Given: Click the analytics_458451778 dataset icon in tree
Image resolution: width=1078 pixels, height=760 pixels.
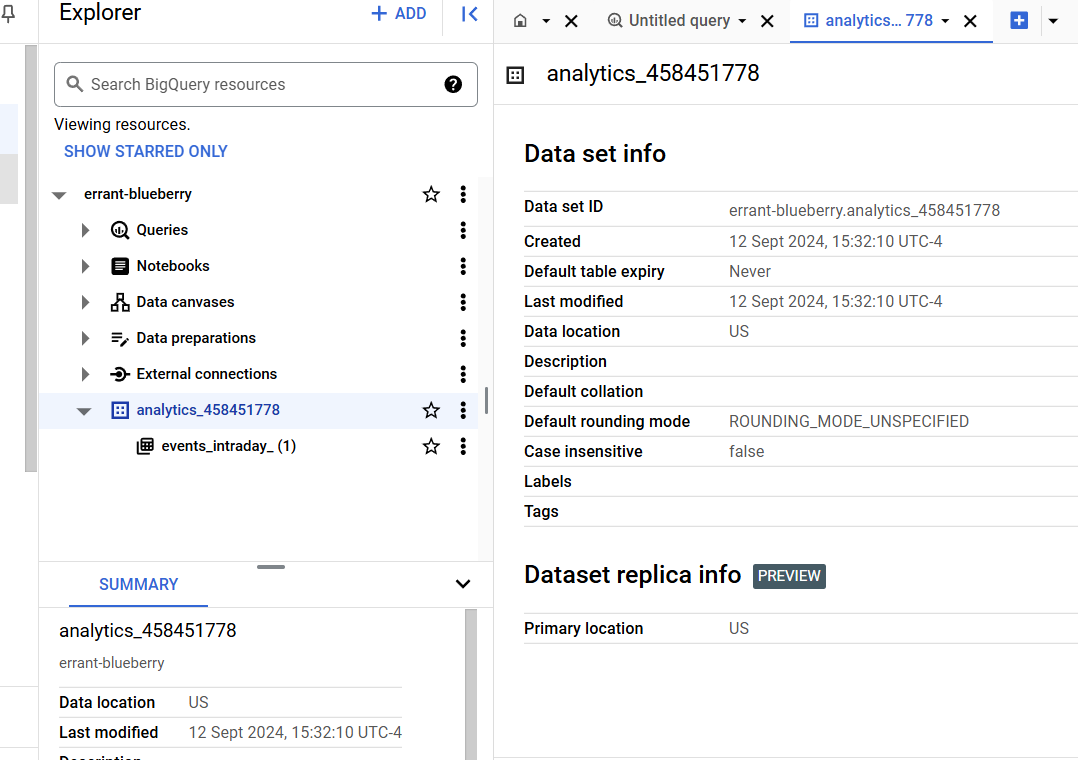Looking at the screenshot, I should 120,411.
